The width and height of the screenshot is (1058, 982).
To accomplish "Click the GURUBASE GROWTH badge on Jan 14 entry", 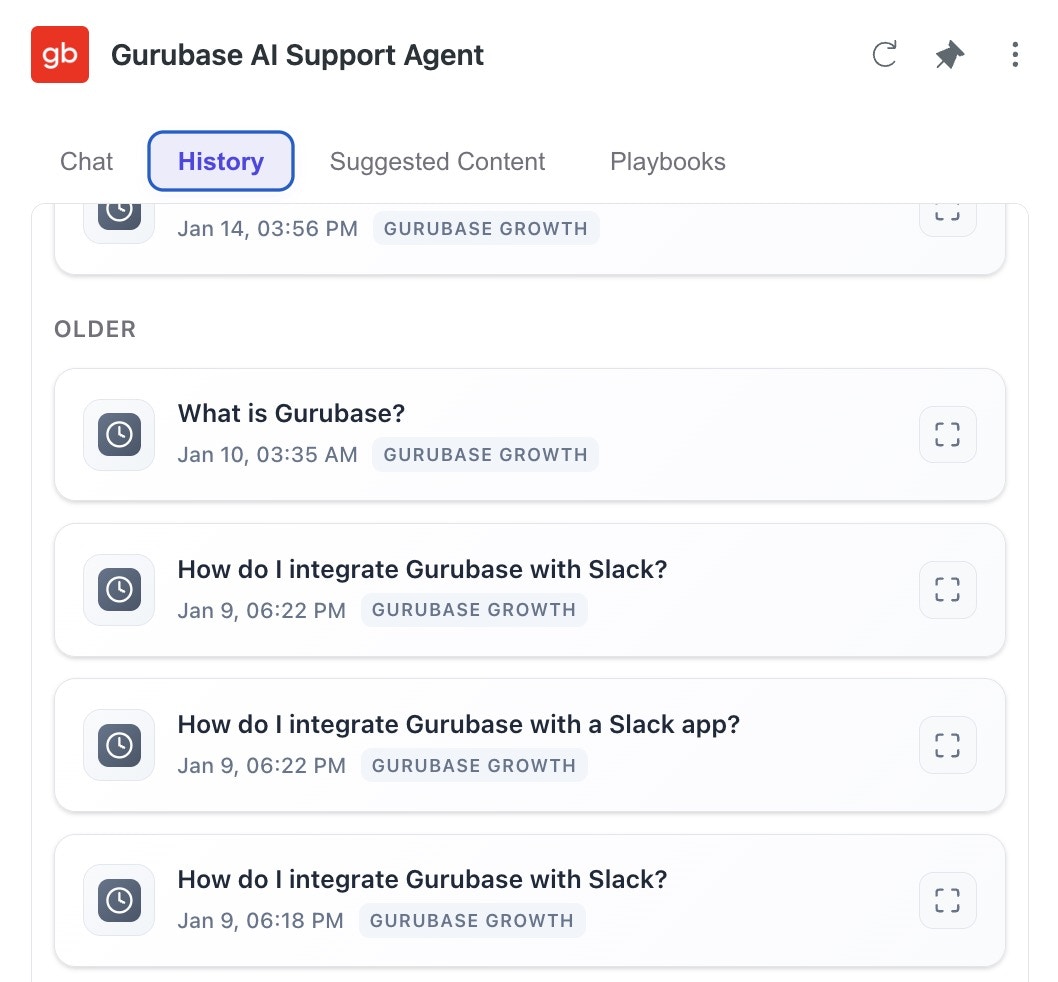I will (485, 228).
